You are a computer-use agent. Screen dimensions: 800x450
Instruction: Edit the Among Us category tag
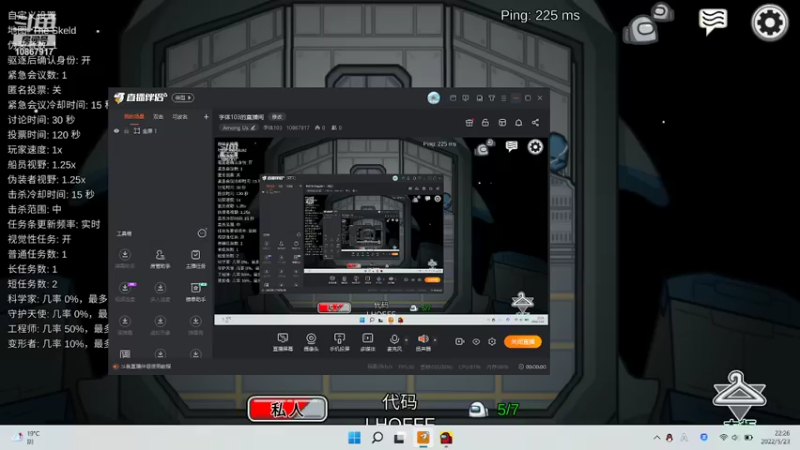click(239, 128)
